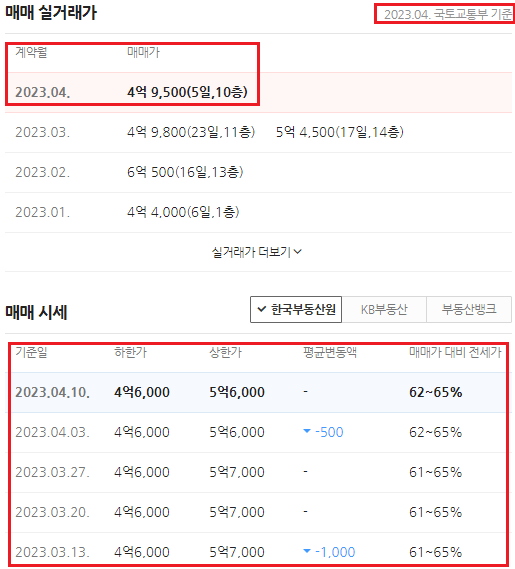This screenshot has height=569, width=515.
Task: Switch to the 부동산뱅크 tab
Action: click(x=469, y=310)
